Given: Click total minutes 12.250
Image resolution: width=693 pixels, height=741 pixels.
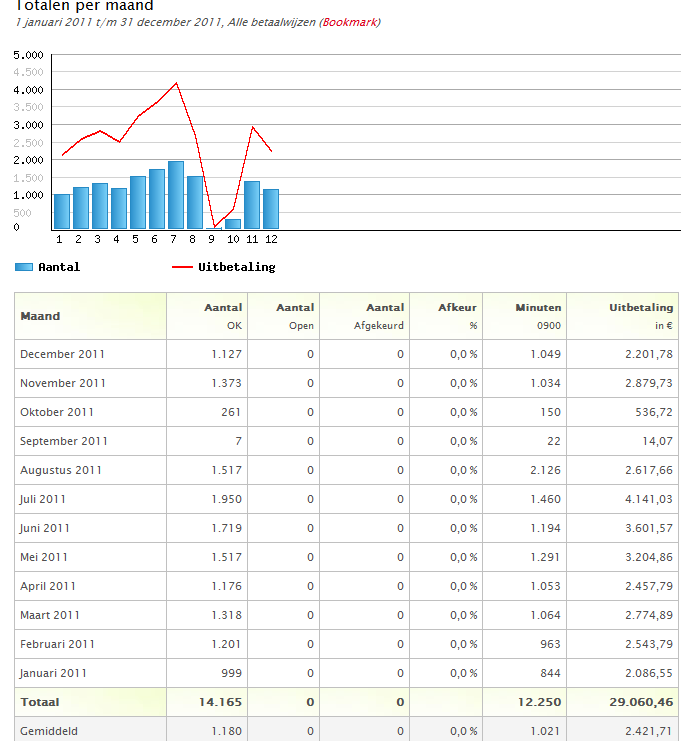Looking at the screenshot, I should pos(539,702).
